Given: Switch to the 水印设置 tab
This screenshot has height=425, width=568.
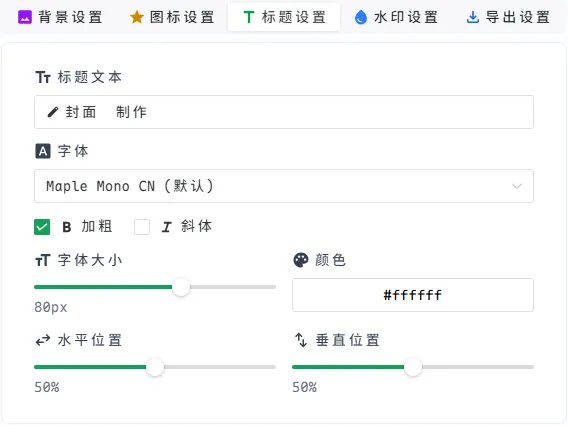Looking at the screenshot, I should [x=397, y=17].
